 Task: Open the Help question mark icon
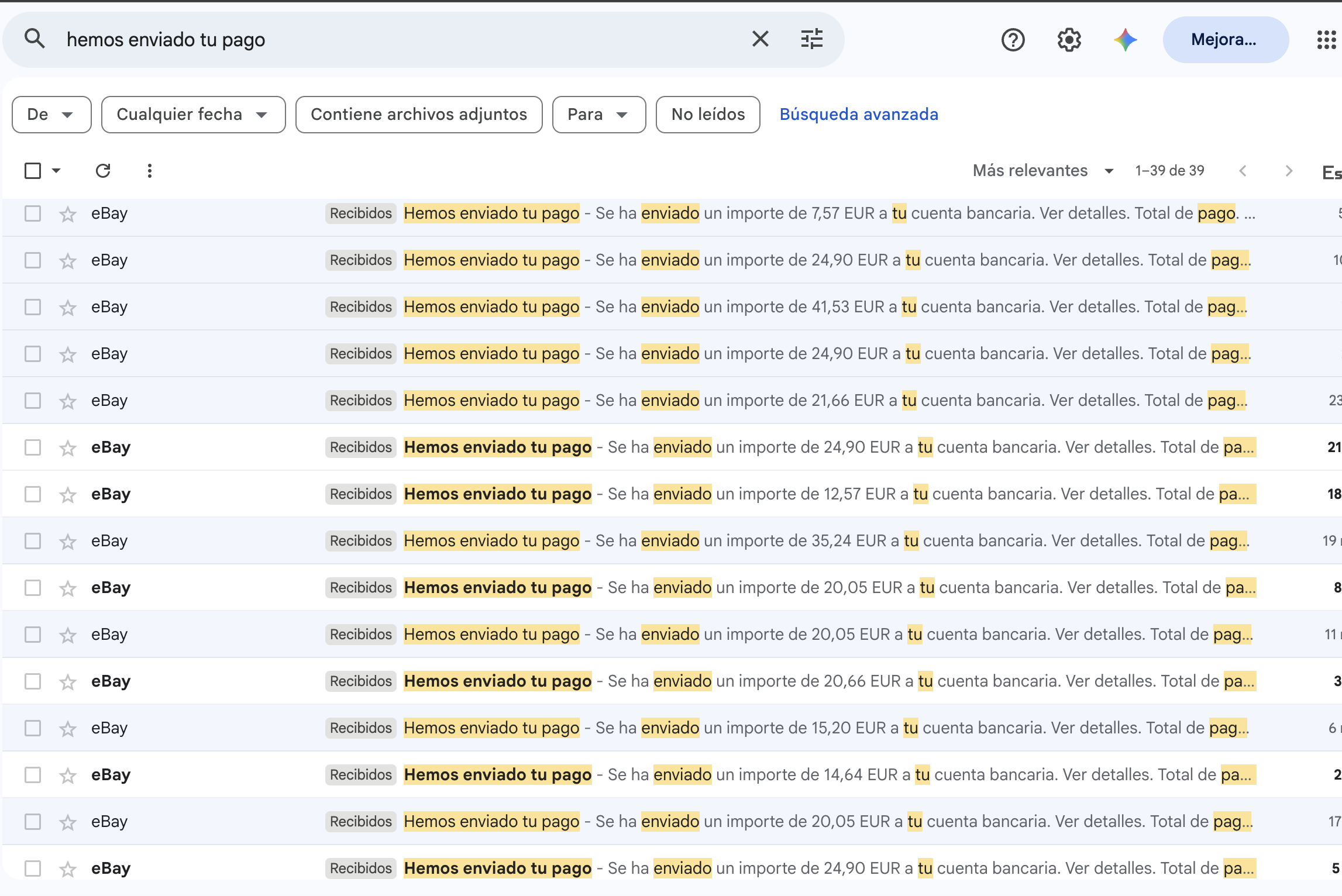1013,40
